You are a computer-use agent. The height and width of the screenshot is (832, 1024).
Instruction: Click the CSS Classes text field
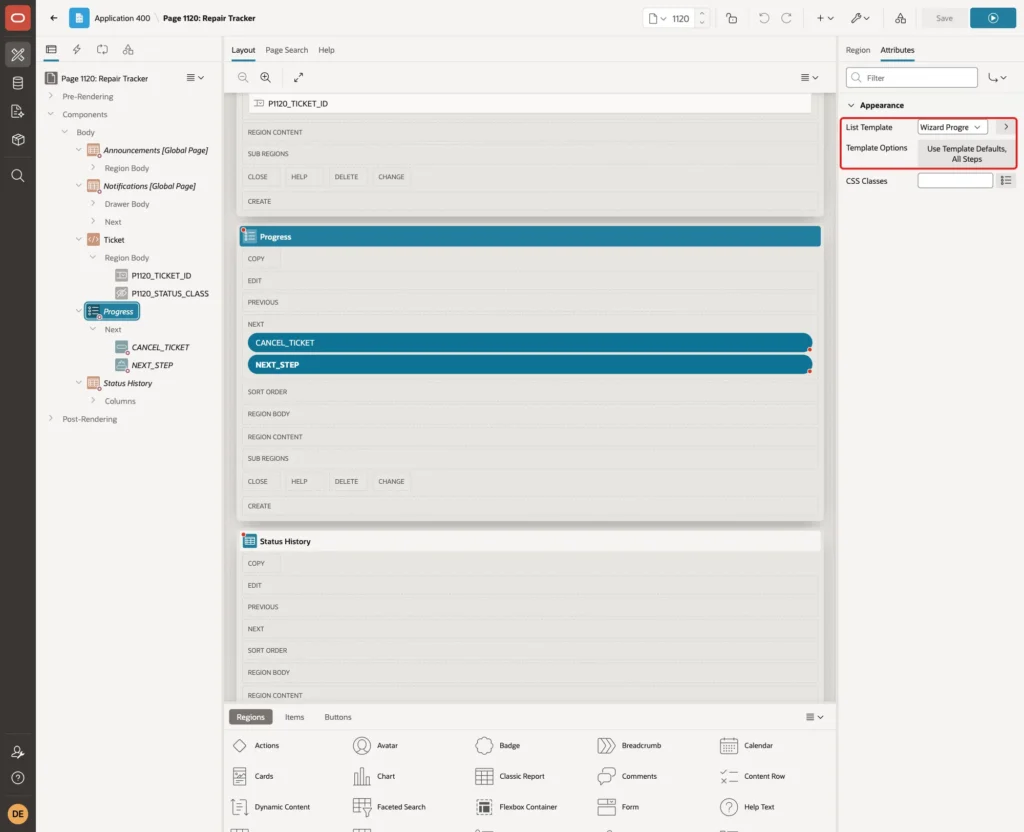click(955, 181)
